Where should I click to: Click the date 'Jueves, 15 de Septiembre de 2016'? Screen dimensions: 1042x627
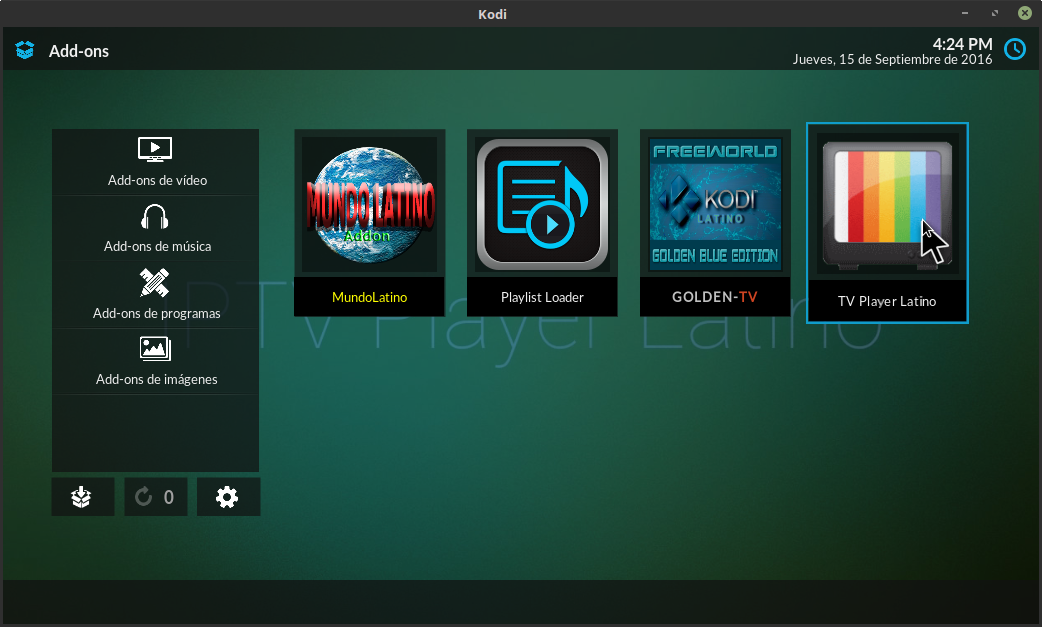[892, 60]
